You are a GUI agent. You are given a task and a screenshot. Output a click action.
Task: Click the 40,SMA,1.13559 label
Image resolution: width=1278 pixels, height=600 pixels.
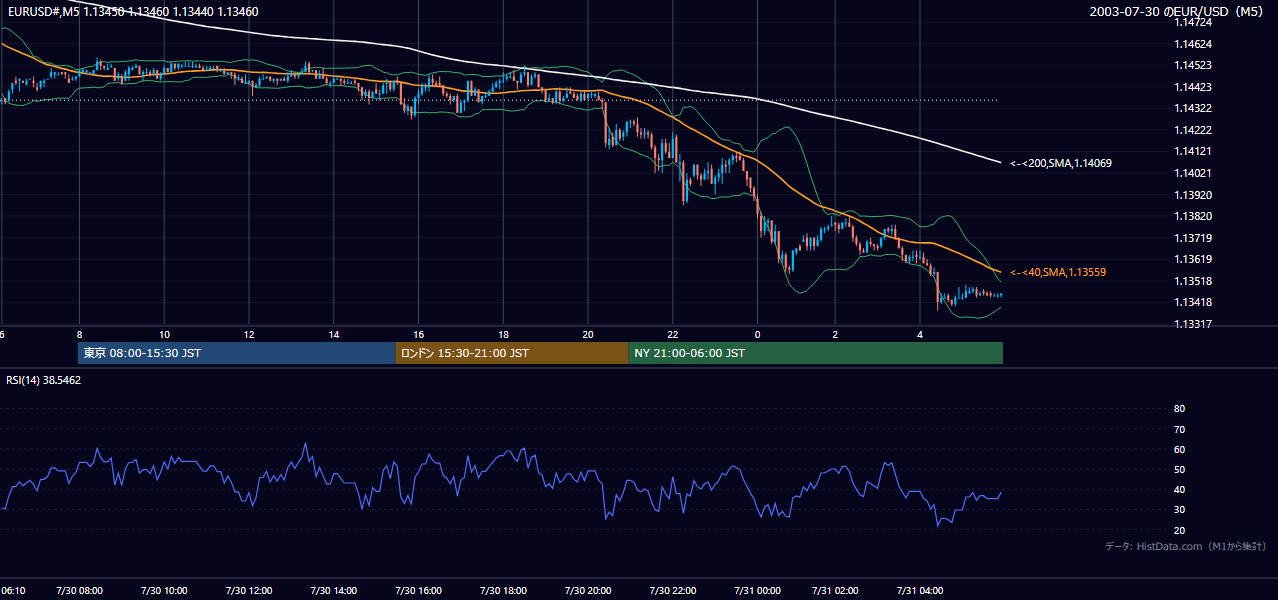(x=1058, y=272)
